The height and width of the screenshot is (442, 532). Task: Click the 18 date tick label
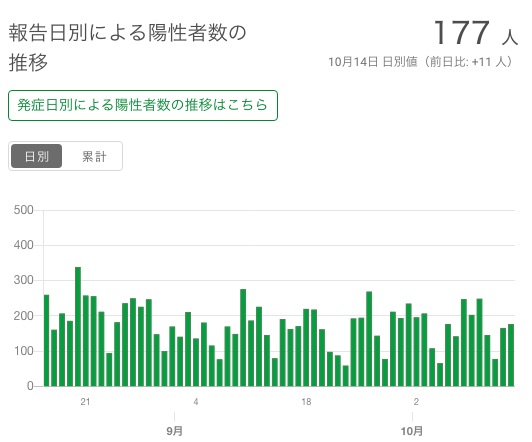click(306, 402)
